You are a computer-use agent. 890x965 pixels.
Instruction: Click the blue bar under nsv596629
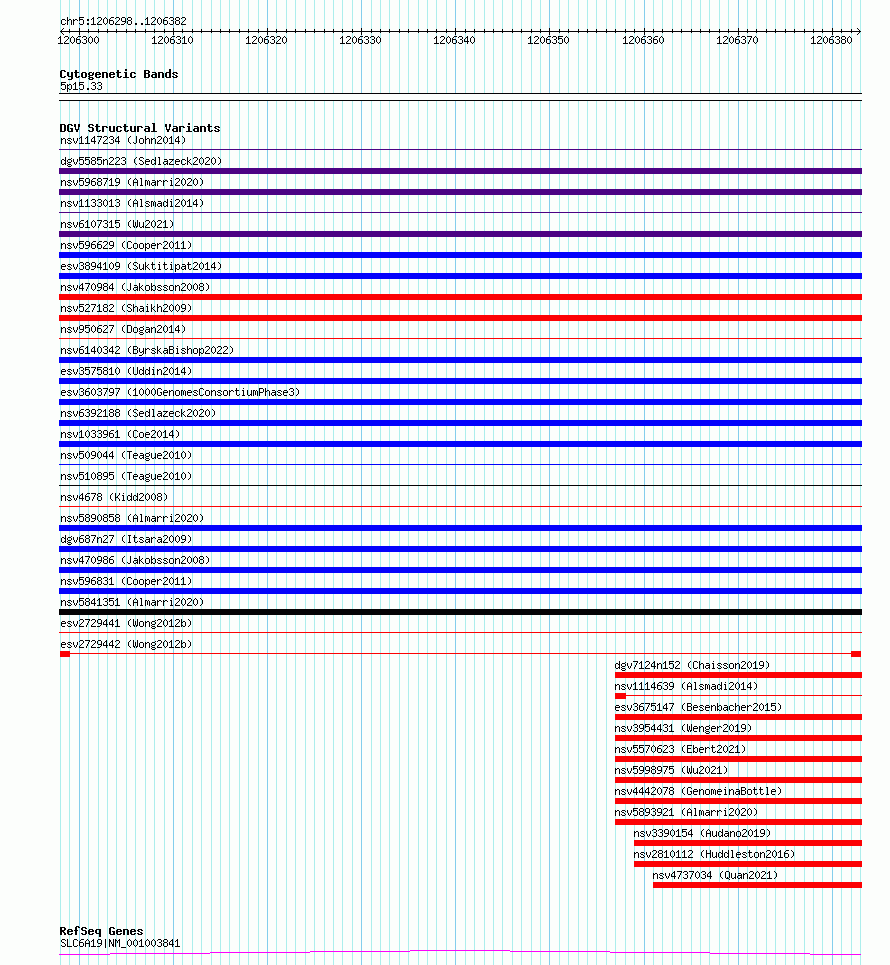[460, 255]
